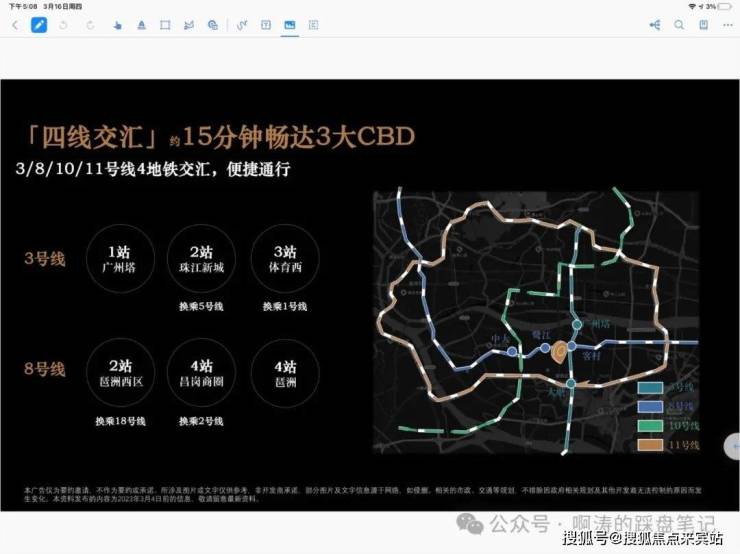Open the bookmarks panel
The height and width of the screenshot is (554, 740).
tap(702, 25)
